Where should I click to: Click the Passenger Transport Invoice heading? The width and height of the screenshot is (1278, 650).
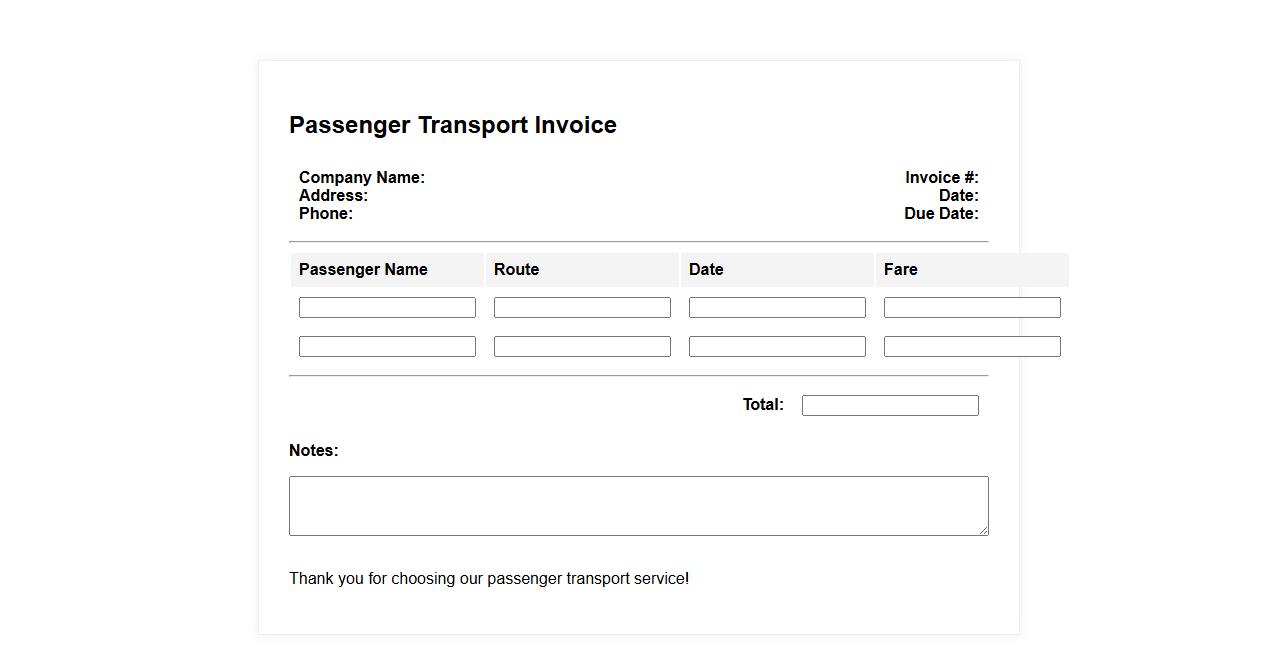[x=453, y=125]
